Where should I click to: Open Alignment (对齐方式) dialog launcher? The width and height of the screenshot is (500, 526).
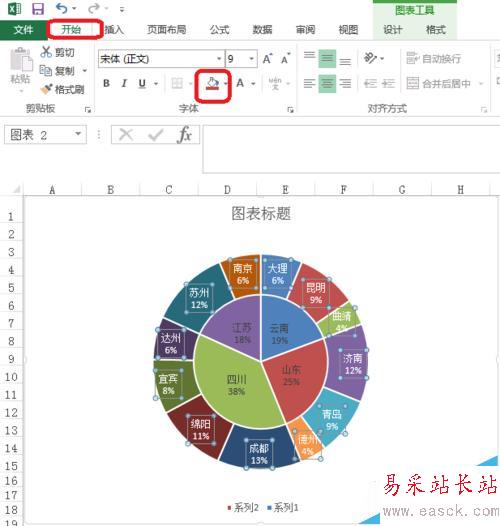coord(484,110)
